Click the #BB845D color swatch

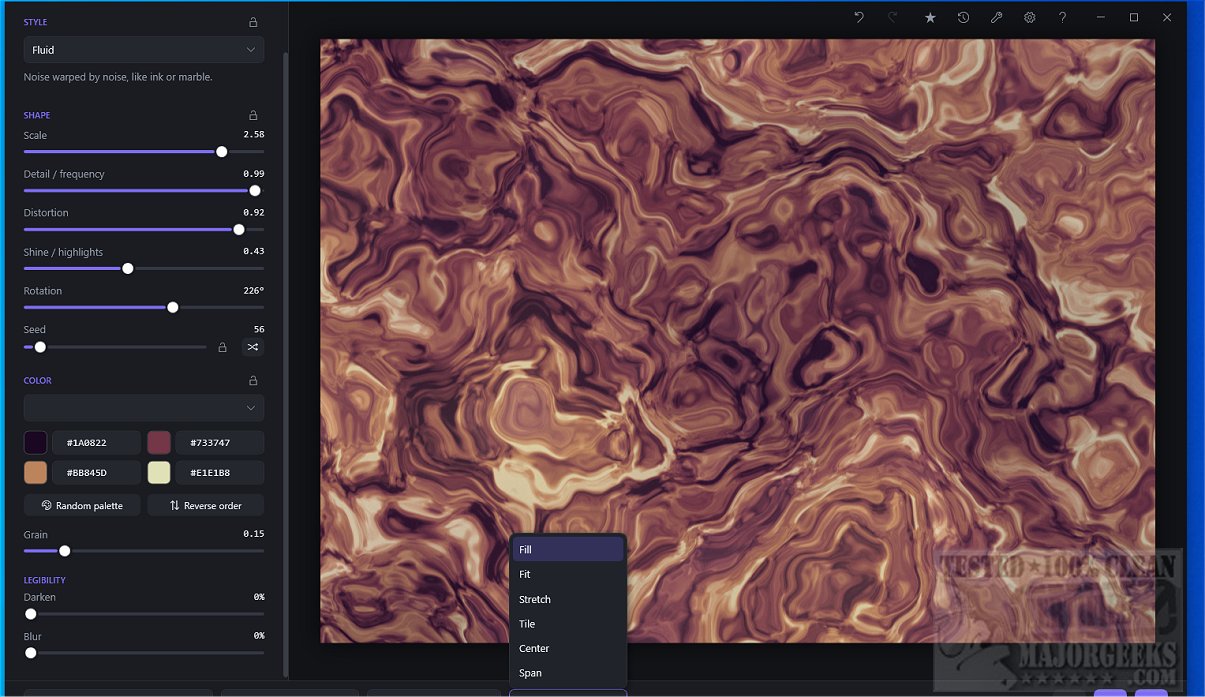36,473
